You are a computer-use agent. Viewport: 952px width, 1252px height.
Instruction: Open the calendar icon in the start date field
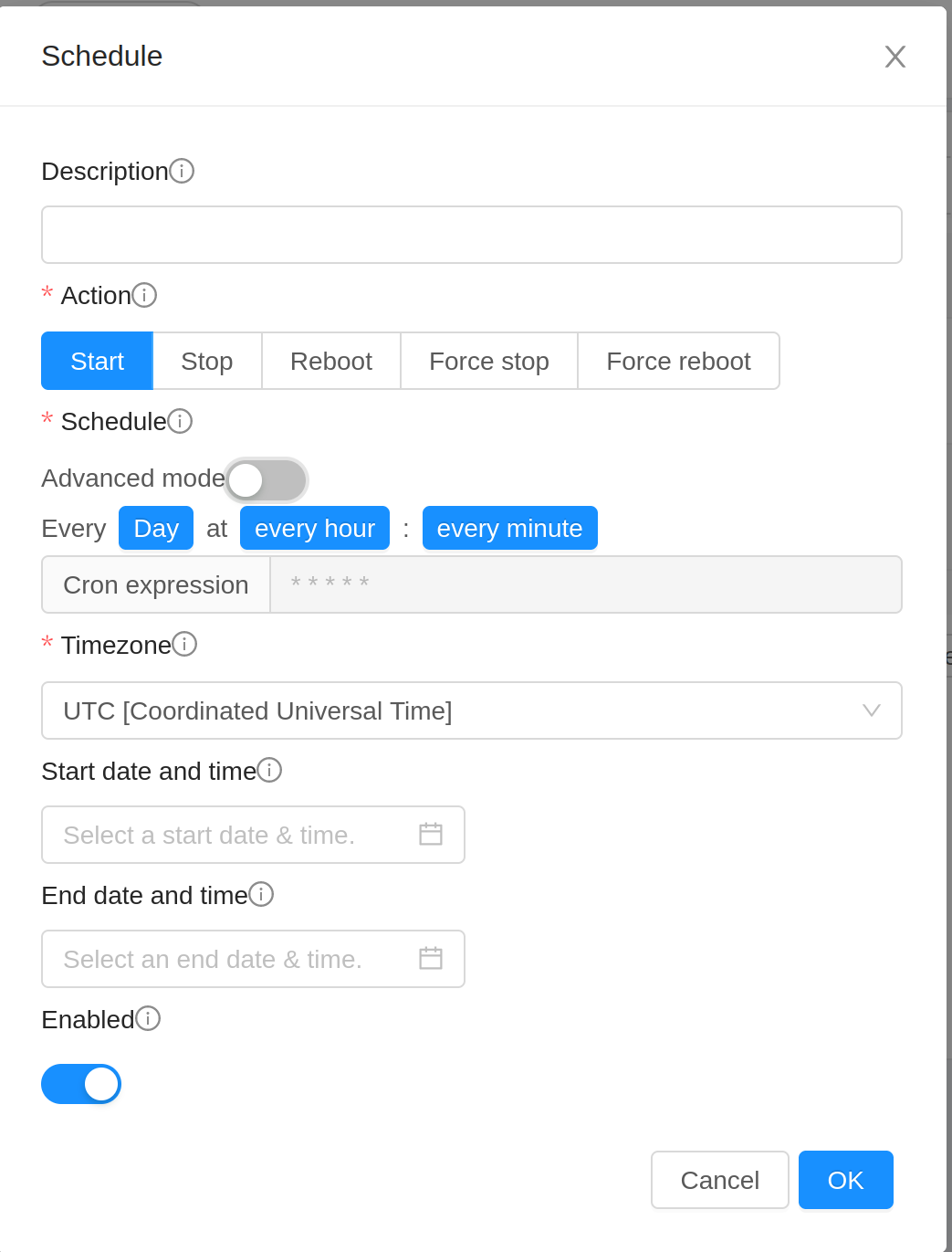pyautogui.click(x=430, y=834)
